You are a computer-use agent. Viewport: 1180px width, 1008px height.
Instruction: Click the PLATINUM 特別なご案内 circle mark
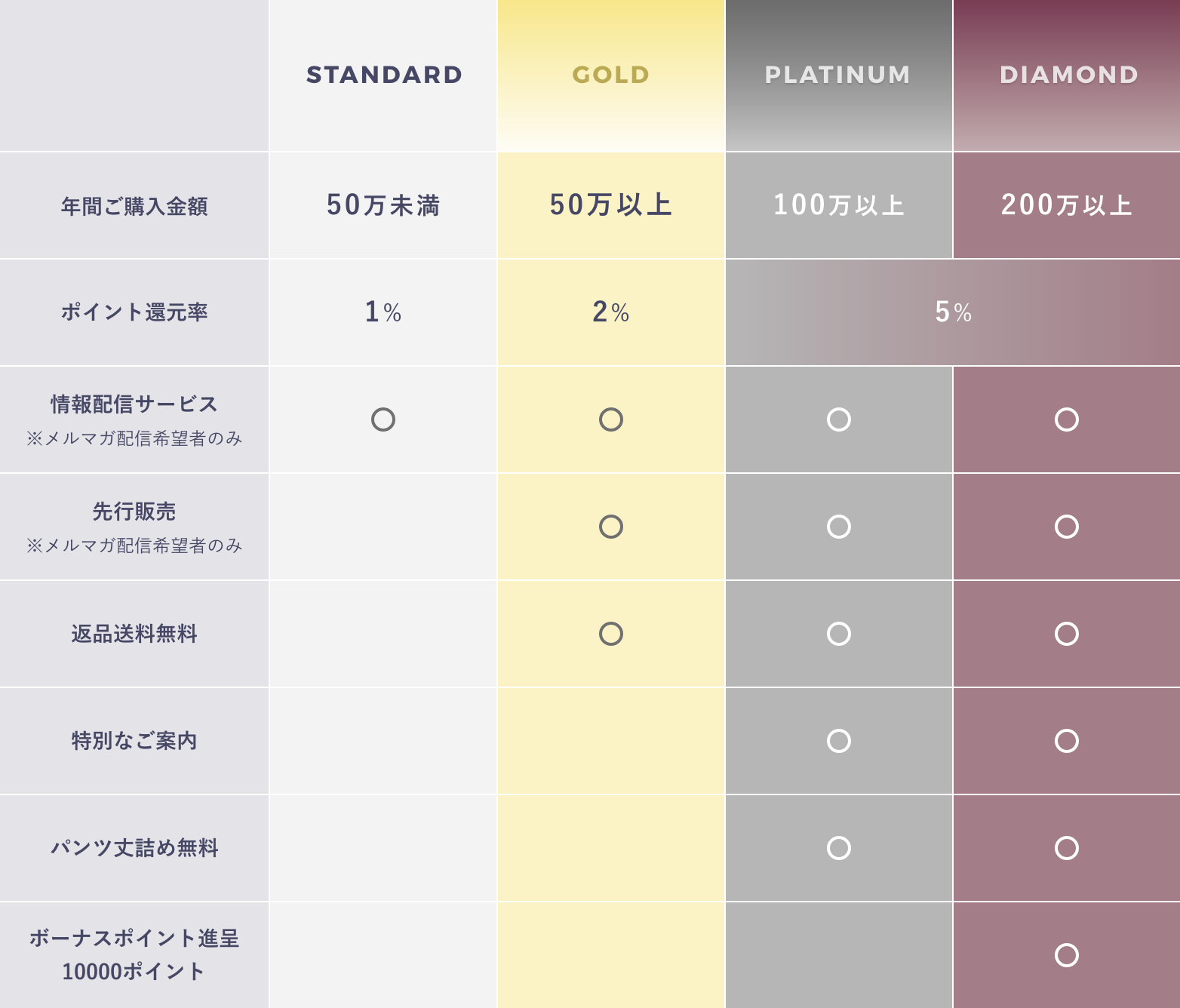coord(839,741)
